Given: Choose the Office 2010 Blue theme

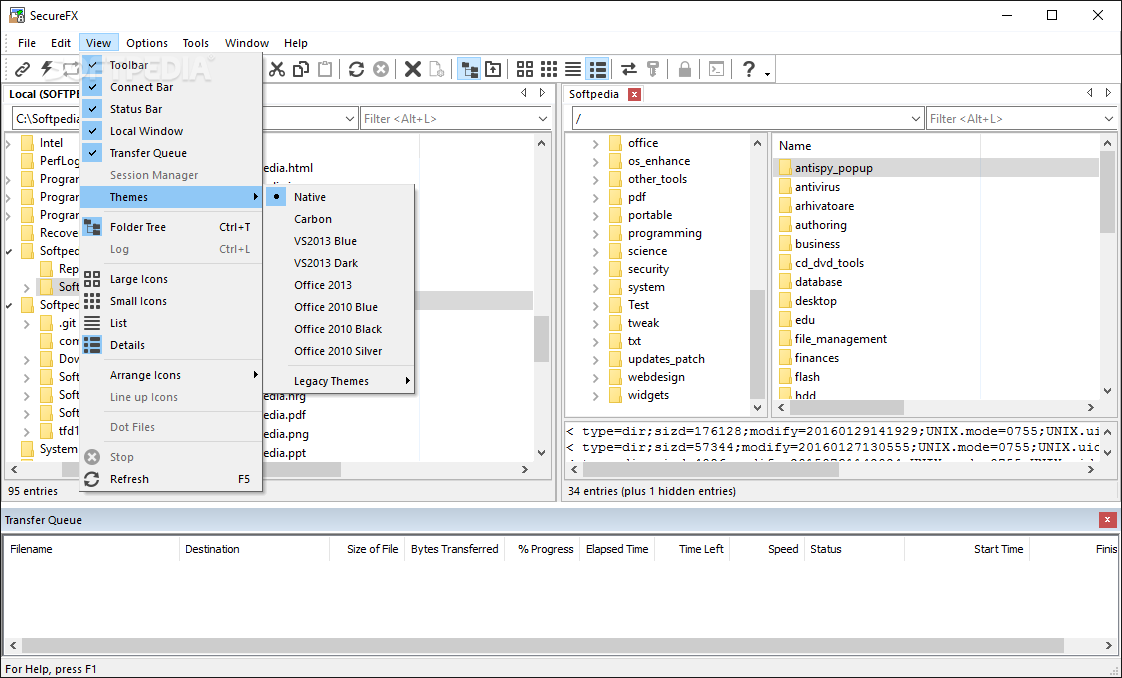Looking at the screenshot, I should click(x=339, y=307).
